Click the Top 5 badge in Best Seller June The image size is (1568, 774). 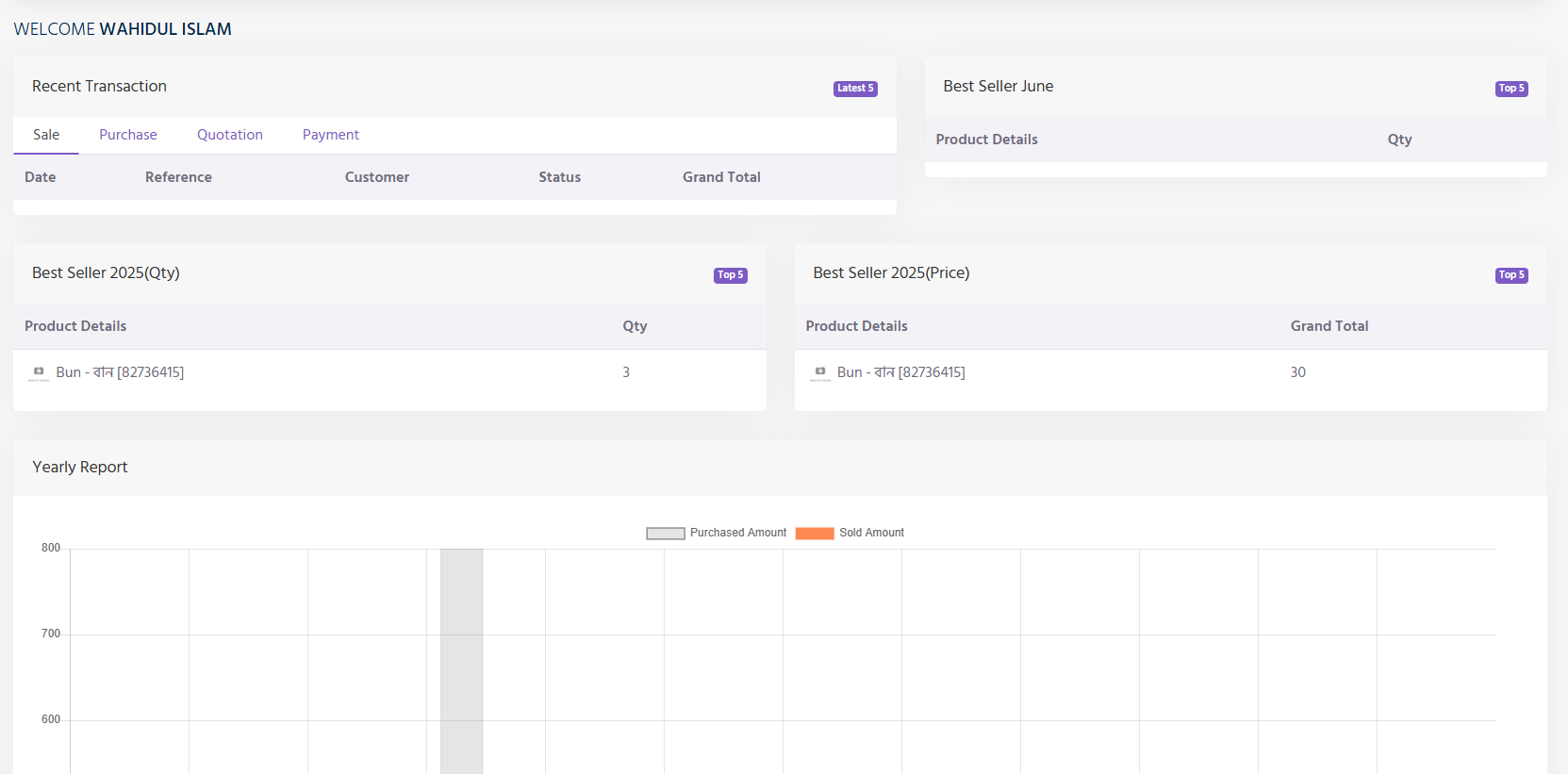click(x=1510, y=89)
